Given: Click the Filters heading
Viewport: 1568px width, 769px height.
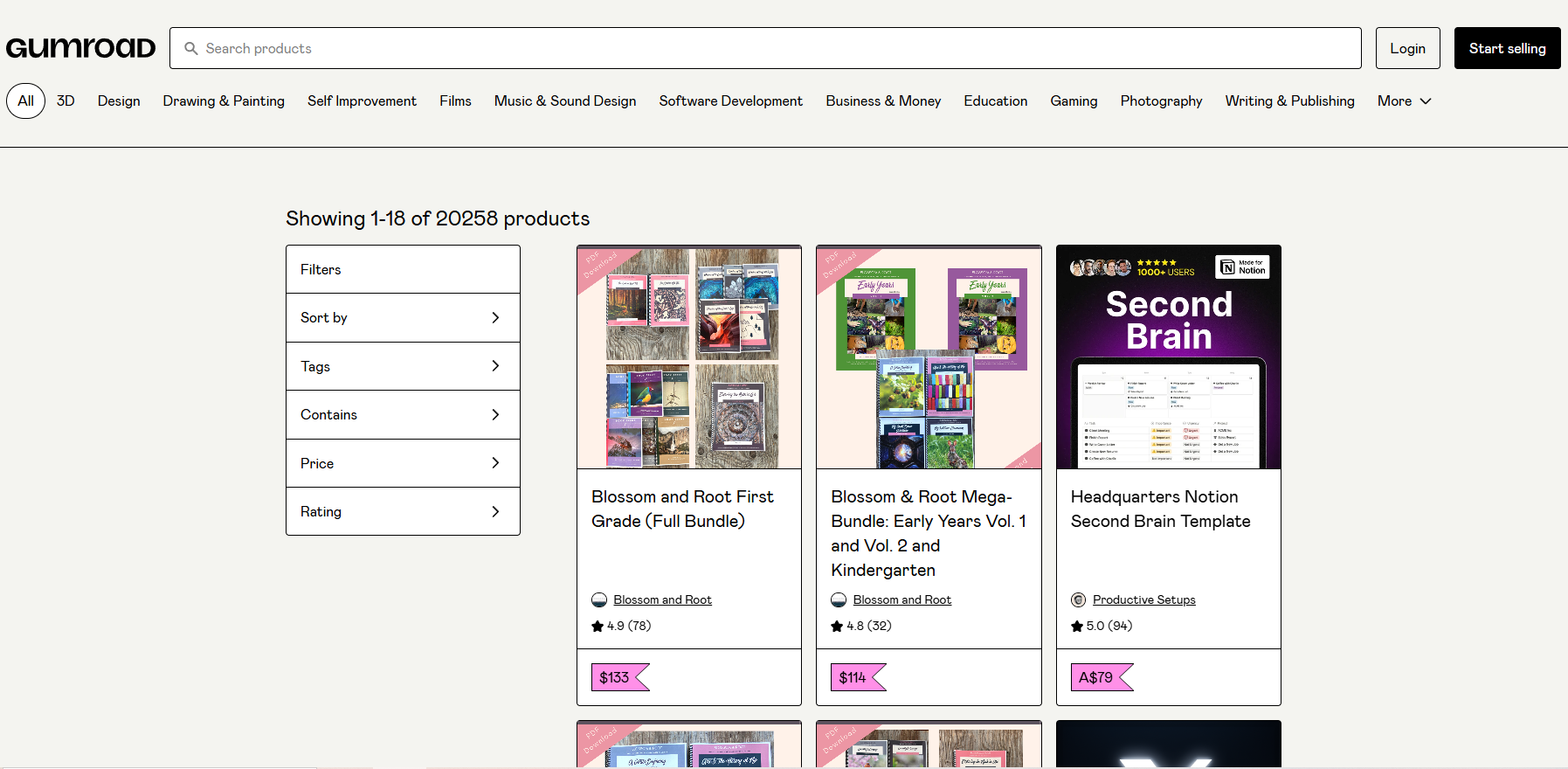Looking at the screenshot, I should click(x=321, y=269).
